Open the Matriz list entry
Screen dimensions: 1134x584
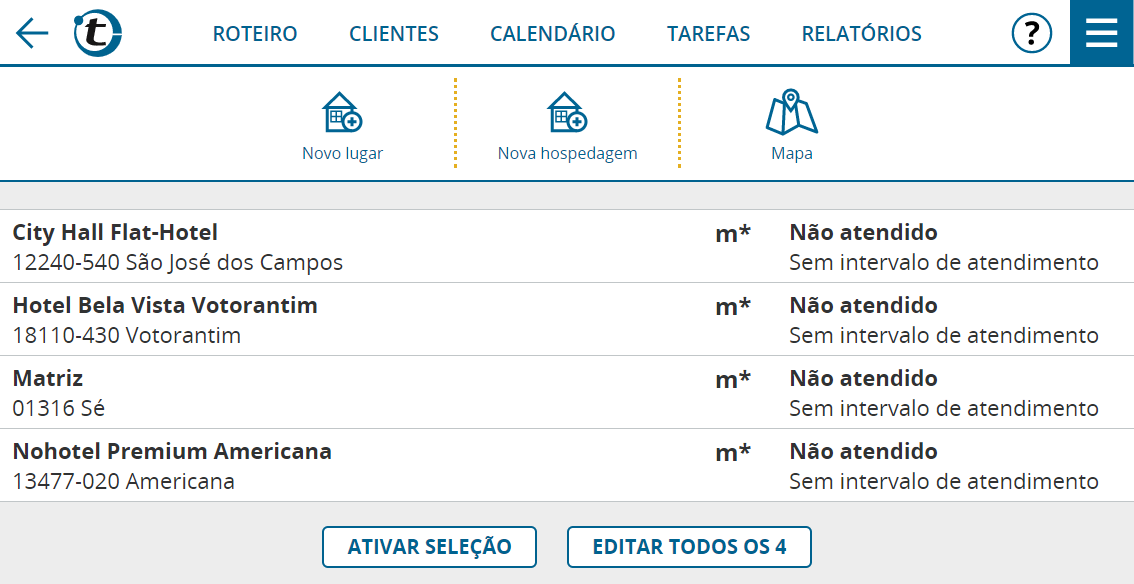(x=567, y=392)
